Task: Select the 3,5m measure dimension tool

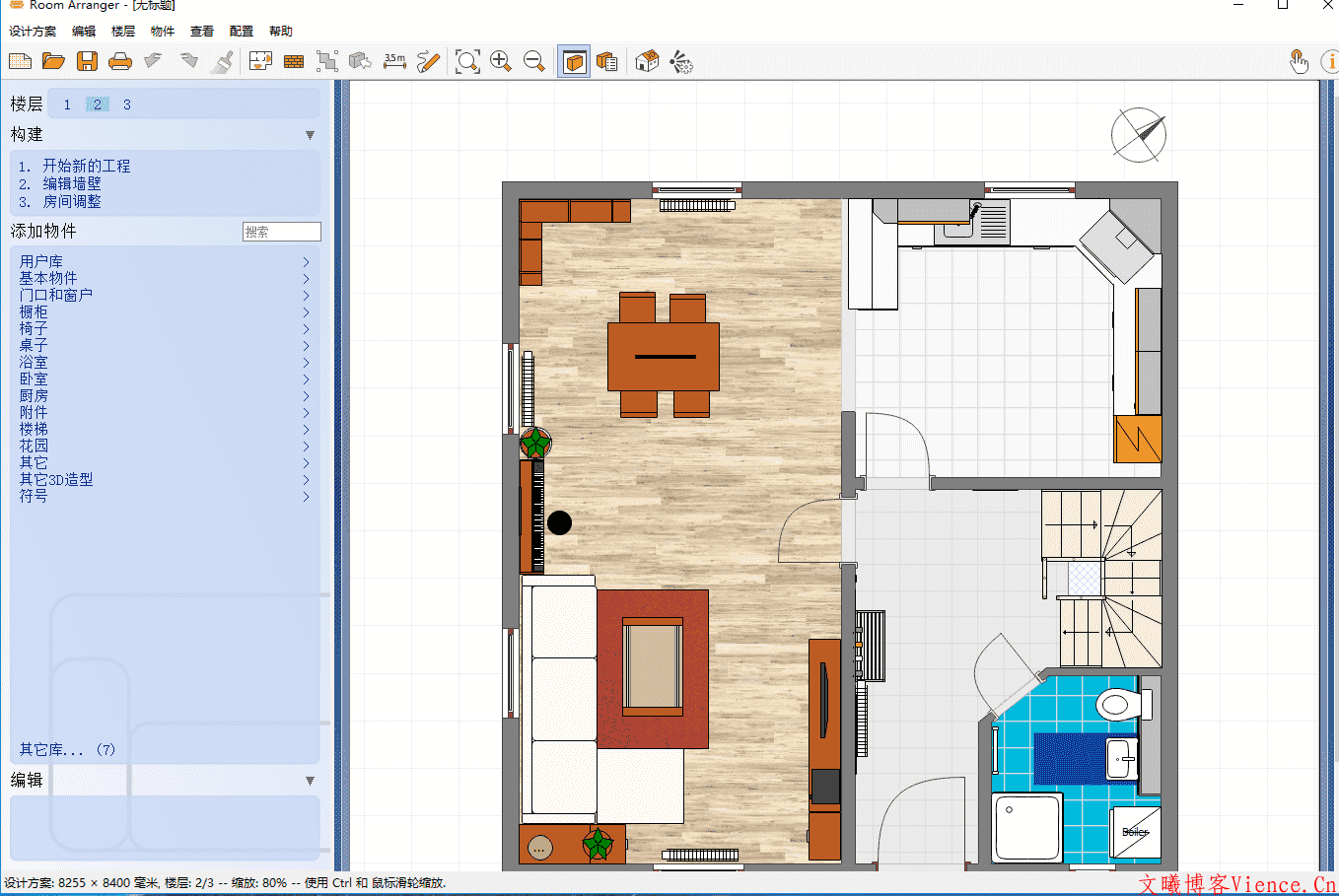Action: point(394,61)
